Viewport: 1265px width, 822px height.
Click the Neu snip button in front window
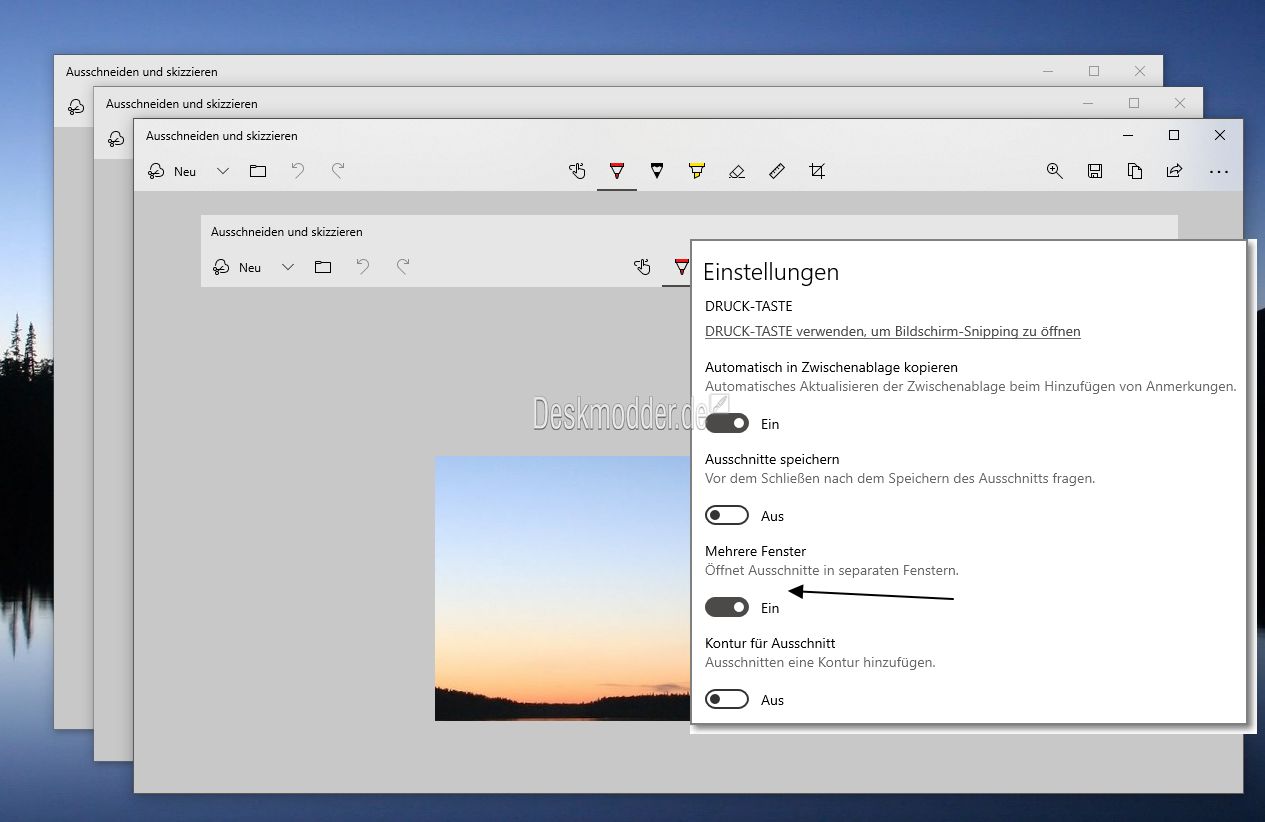point(172,171)
